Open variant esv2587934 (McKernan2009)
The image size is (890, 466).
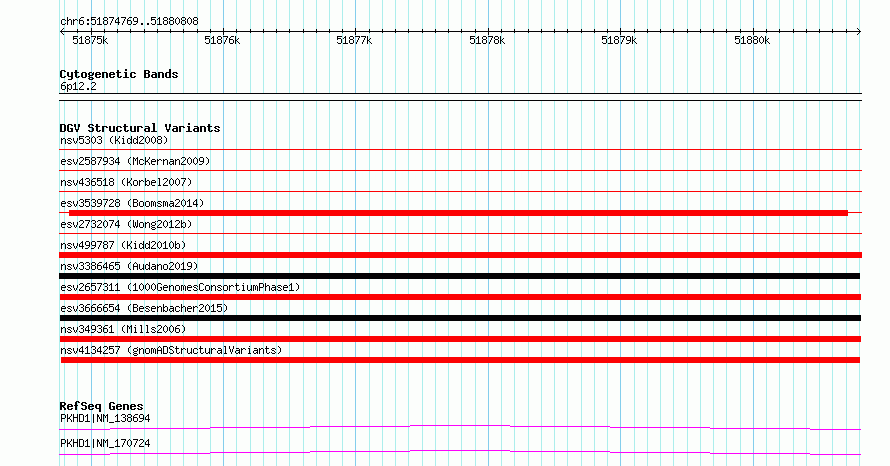pos(135,161)
